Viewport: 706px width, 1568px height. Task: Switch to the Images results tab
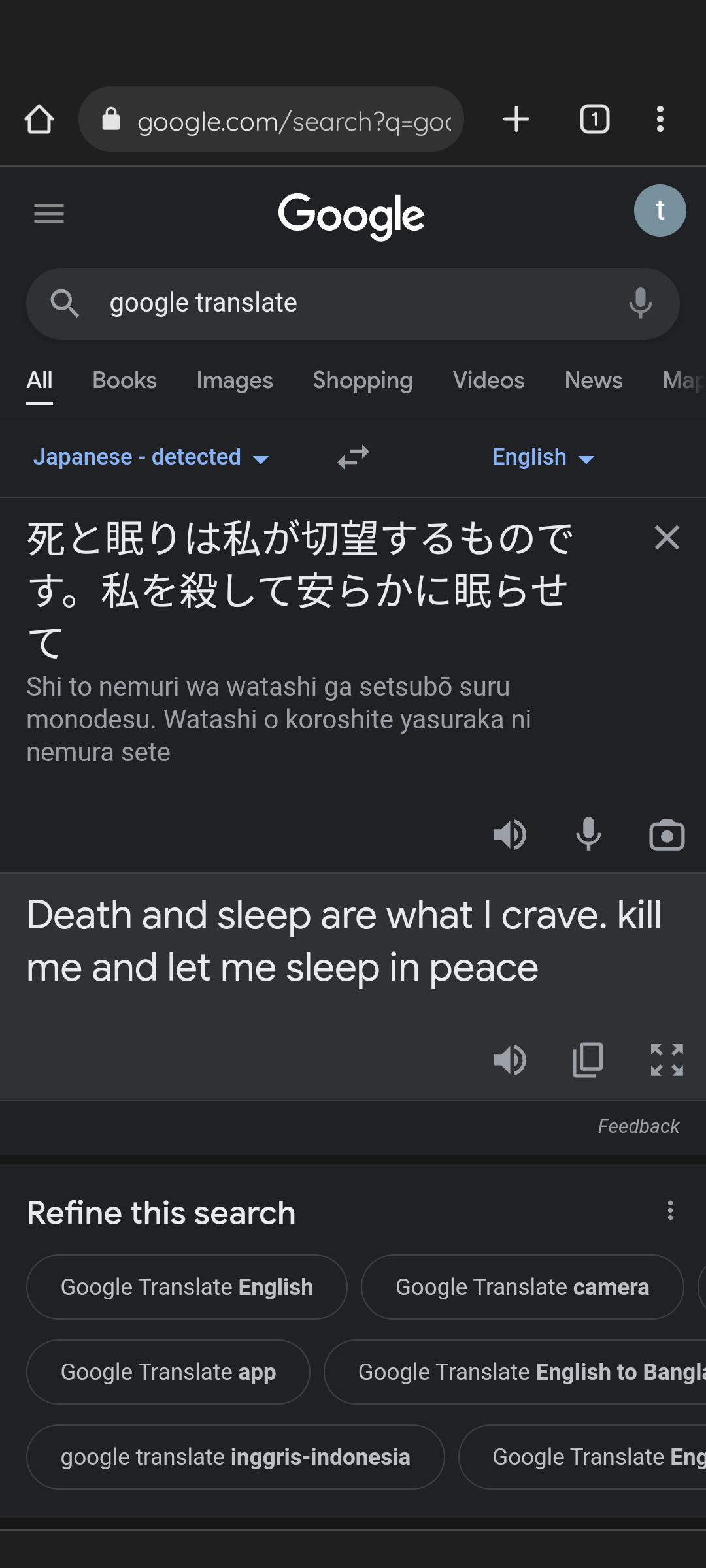(234, 380)
